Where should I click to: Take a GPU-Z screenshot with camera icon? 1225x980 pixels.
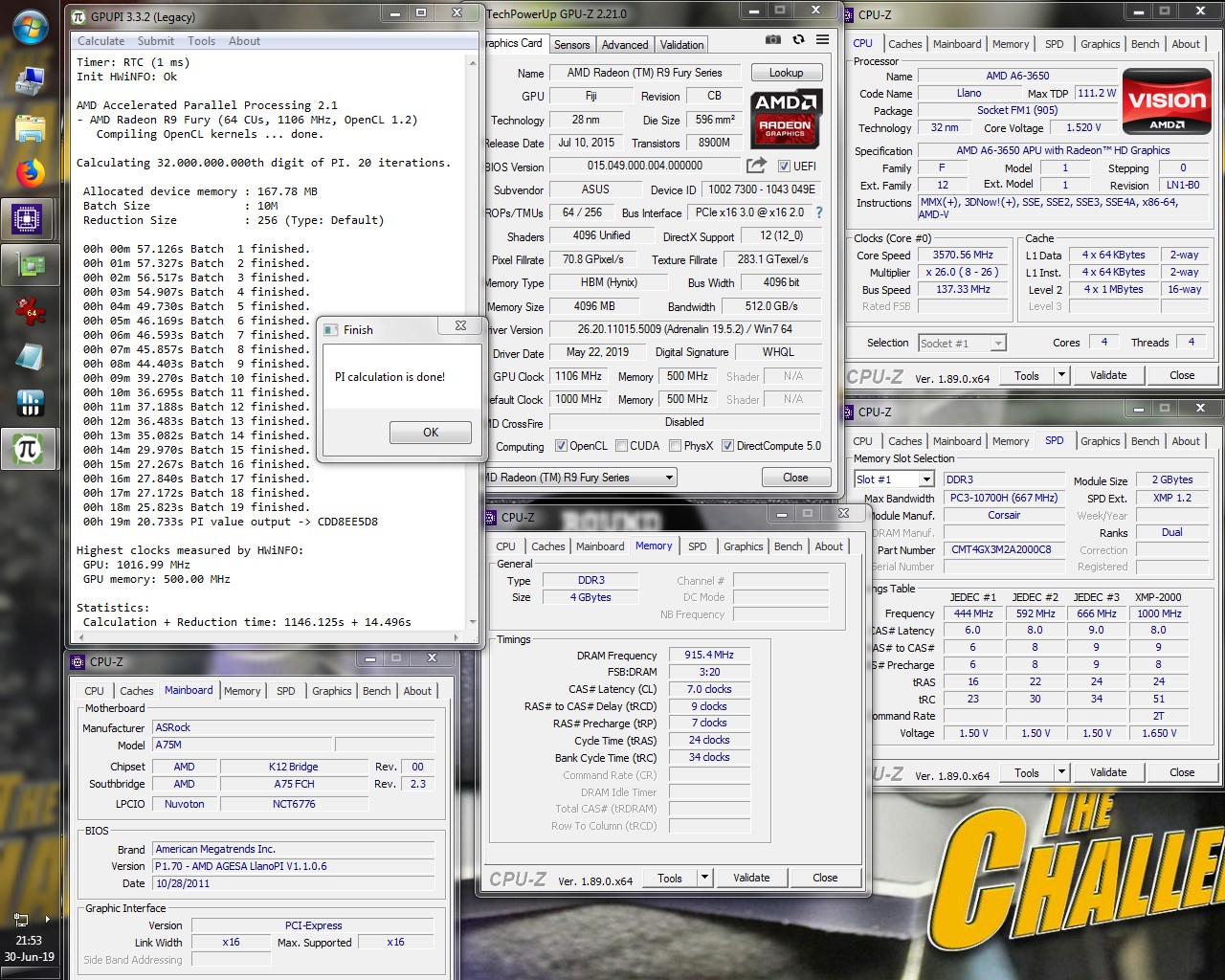click(x=772, y=40)
